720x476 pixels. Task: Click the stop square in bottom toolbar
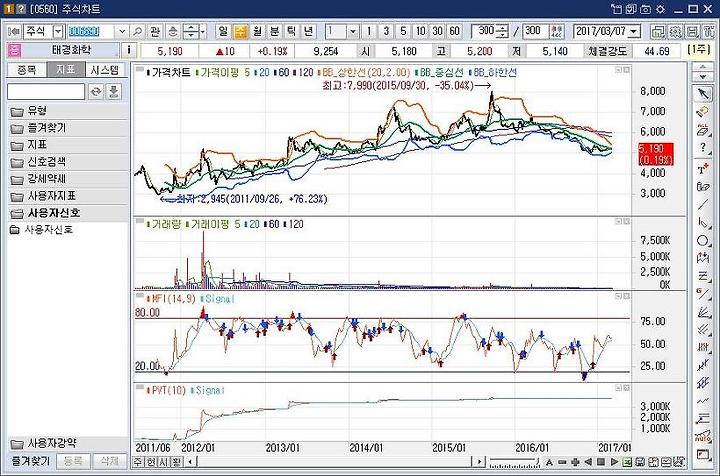(x=601, y=462)
